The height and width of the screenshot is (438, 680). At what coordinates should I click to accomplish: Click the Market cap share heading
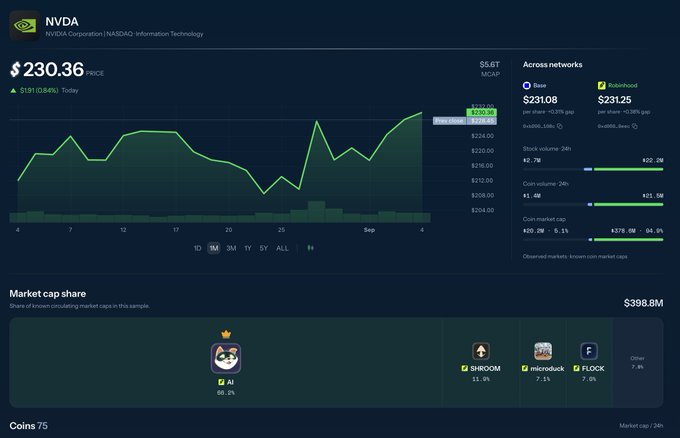click(x=48, y=294)
